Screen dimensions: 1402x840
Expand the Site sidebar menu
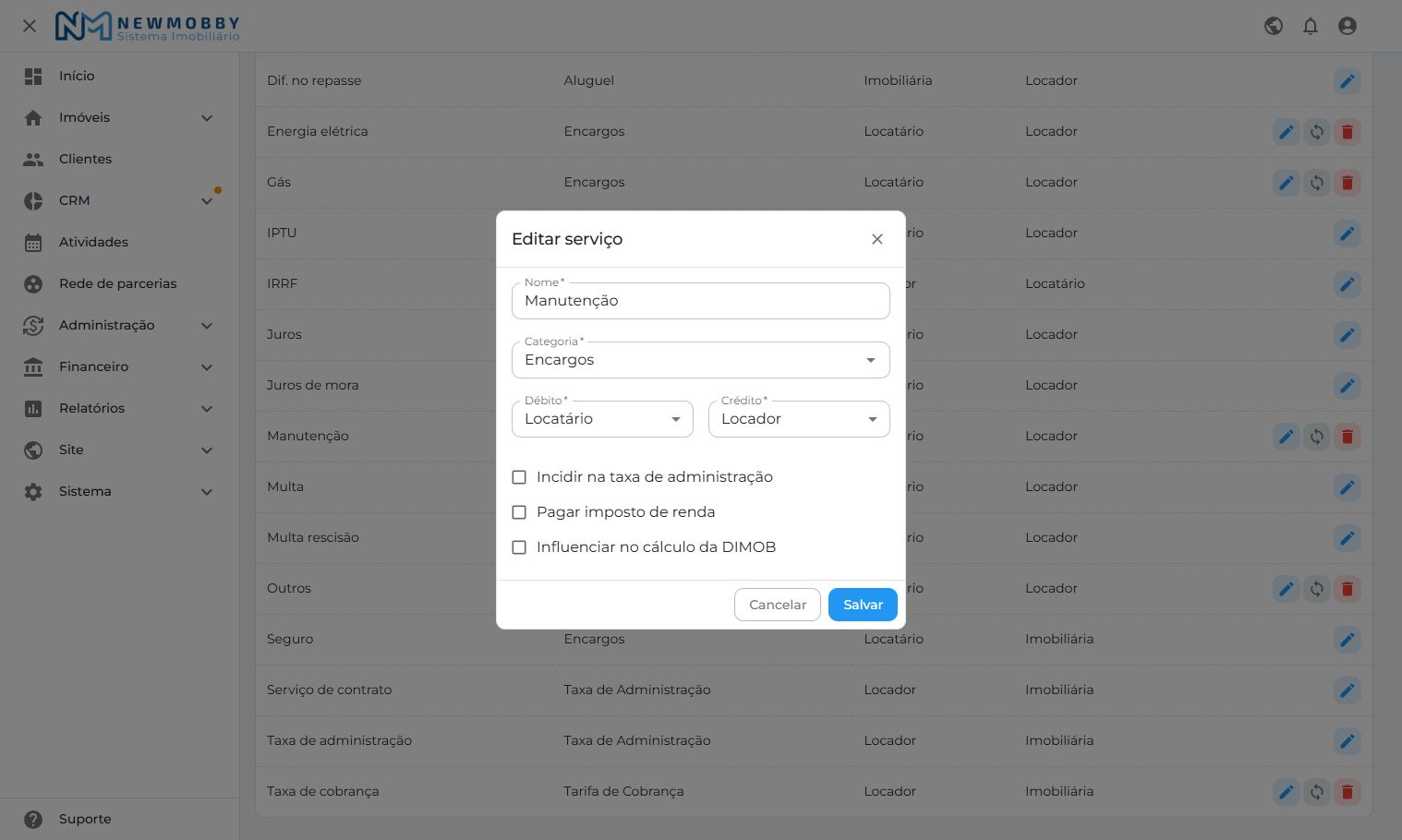coord(120,450)
